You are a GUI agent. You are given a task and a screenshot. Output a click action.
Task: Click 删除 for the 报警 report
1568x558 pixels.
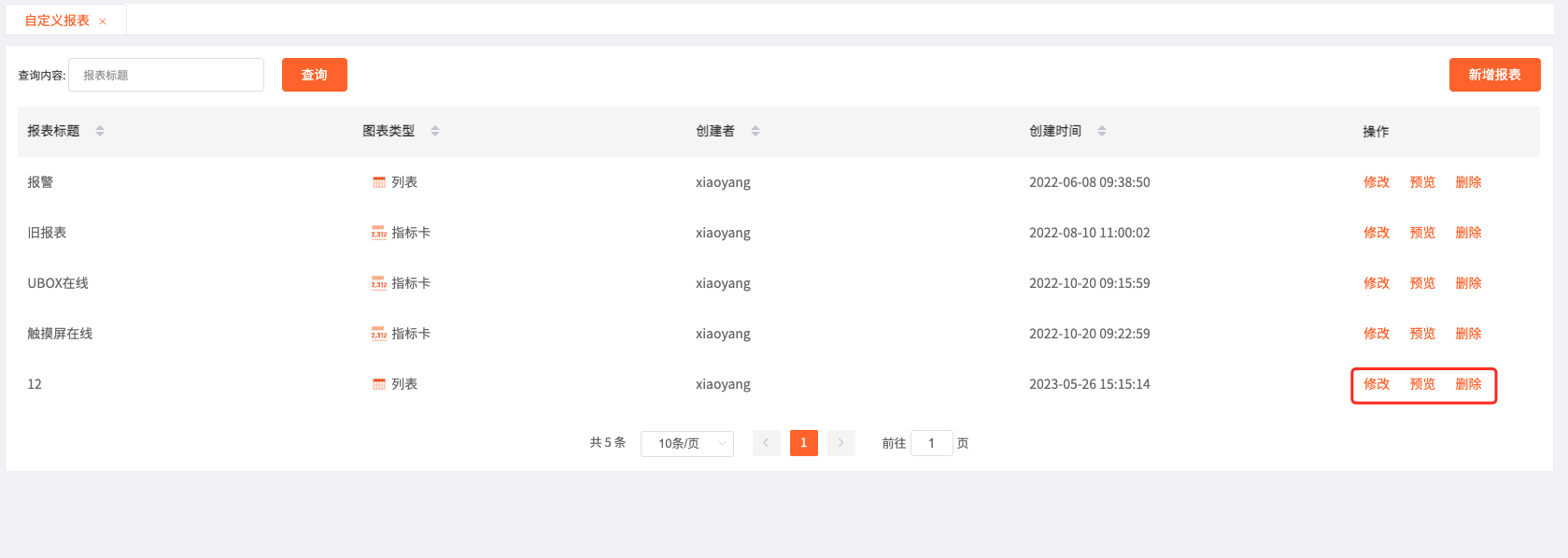(1468, 182)
